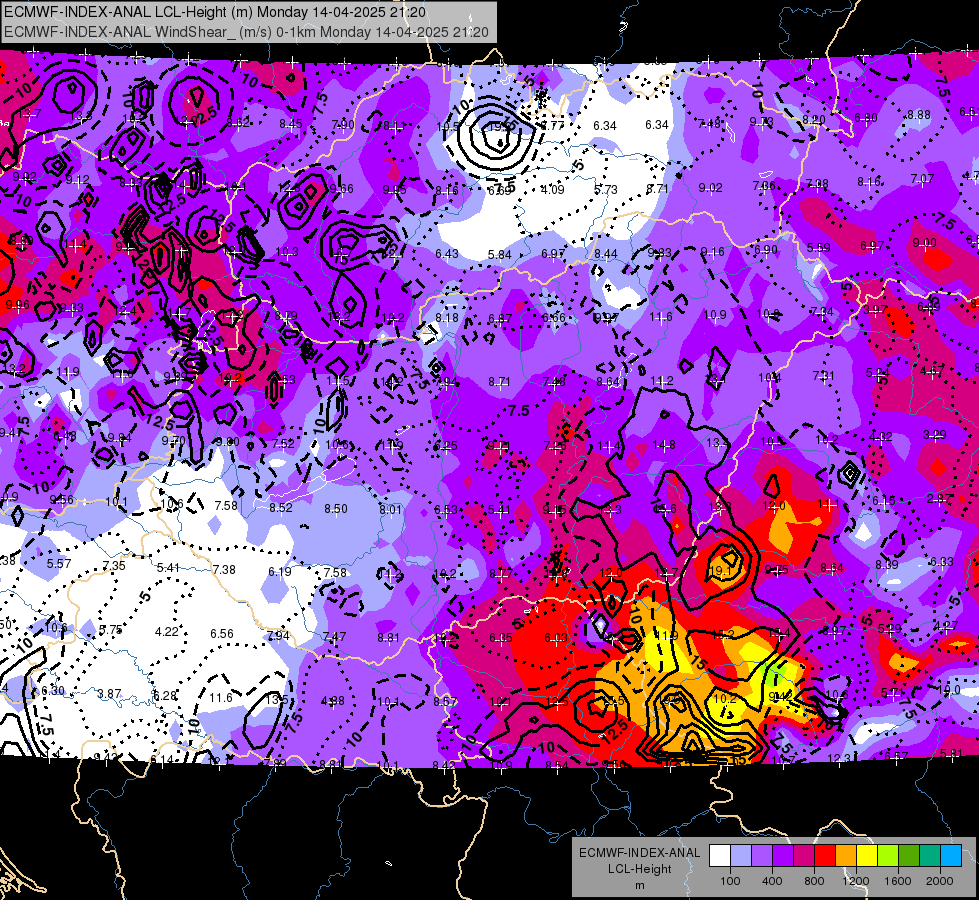
Task: Click the white swatch in LCL-Height legend
Action: (720, 856)
